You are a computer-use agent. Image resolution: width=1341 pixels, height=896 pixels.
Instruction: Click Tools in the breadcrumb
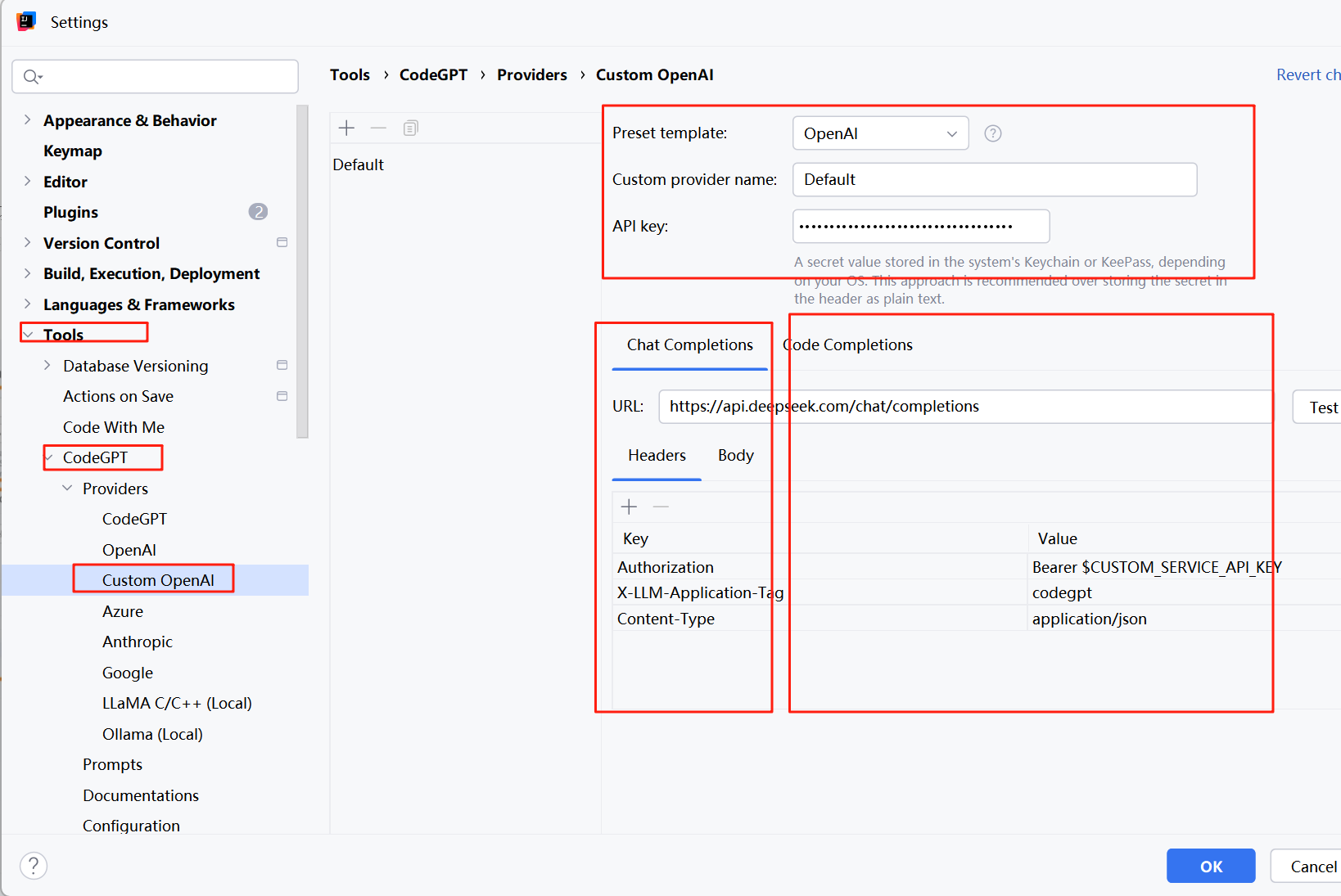350,74
